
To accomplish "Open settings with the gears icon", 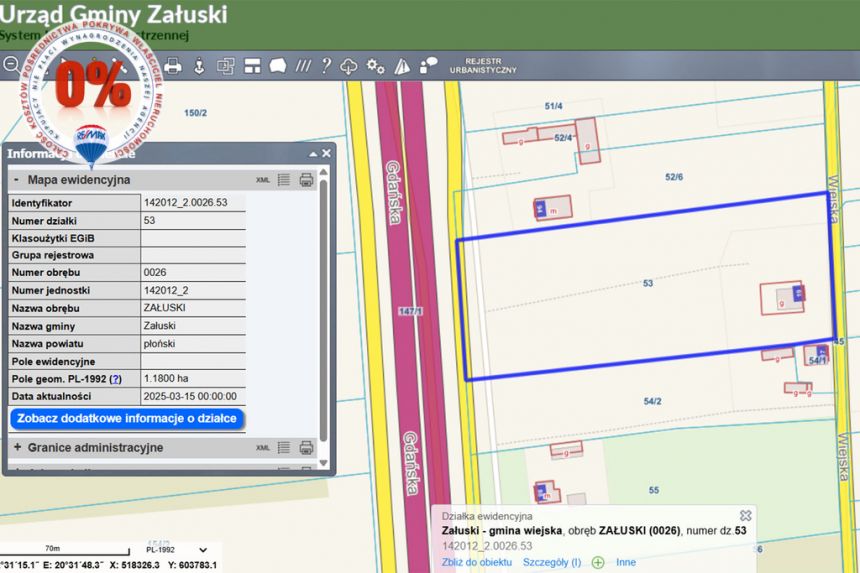I will pos(376,66).
